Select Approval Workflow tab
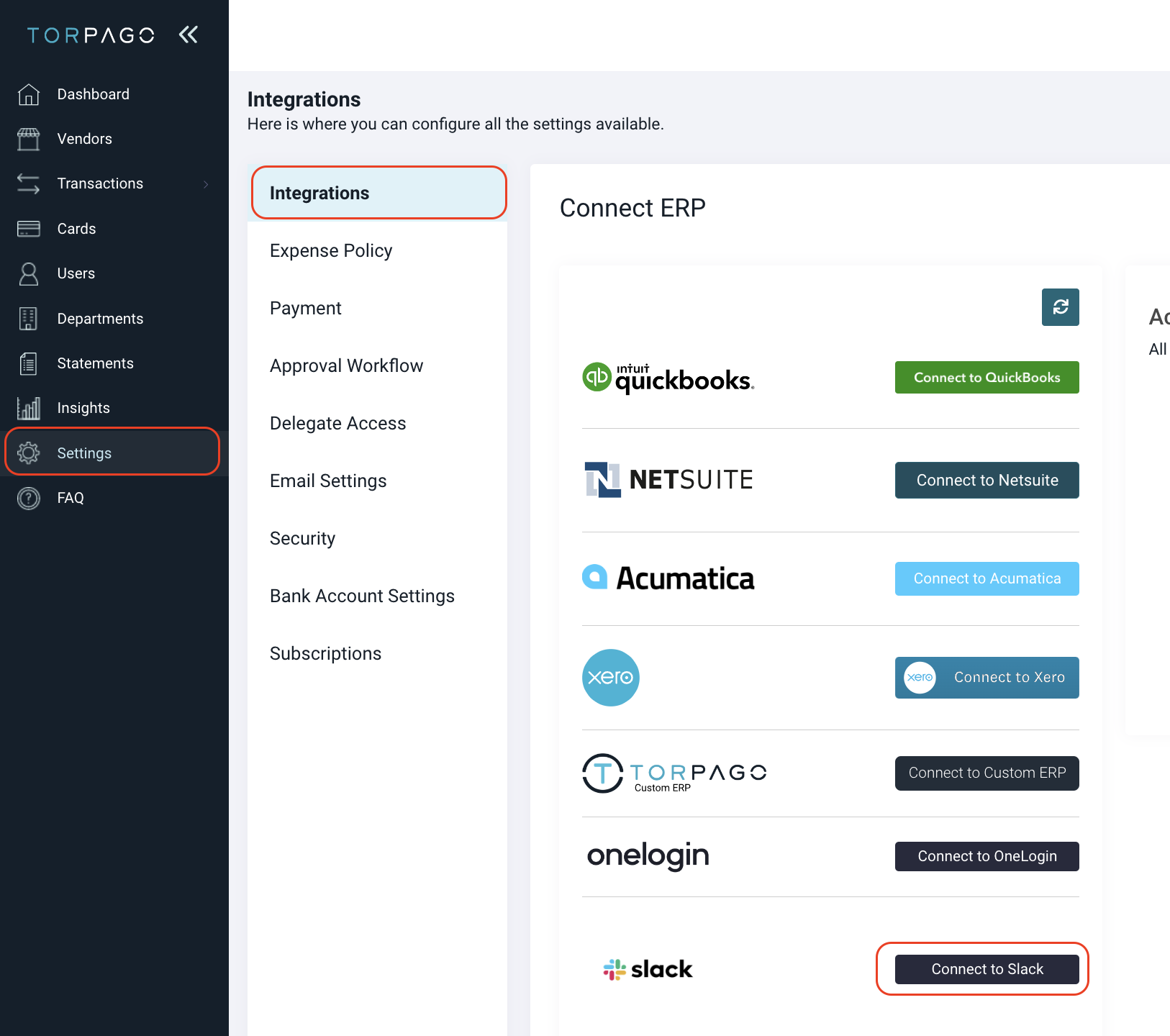The width and height of the screenshot is (1170, 1036). [378, 365]
